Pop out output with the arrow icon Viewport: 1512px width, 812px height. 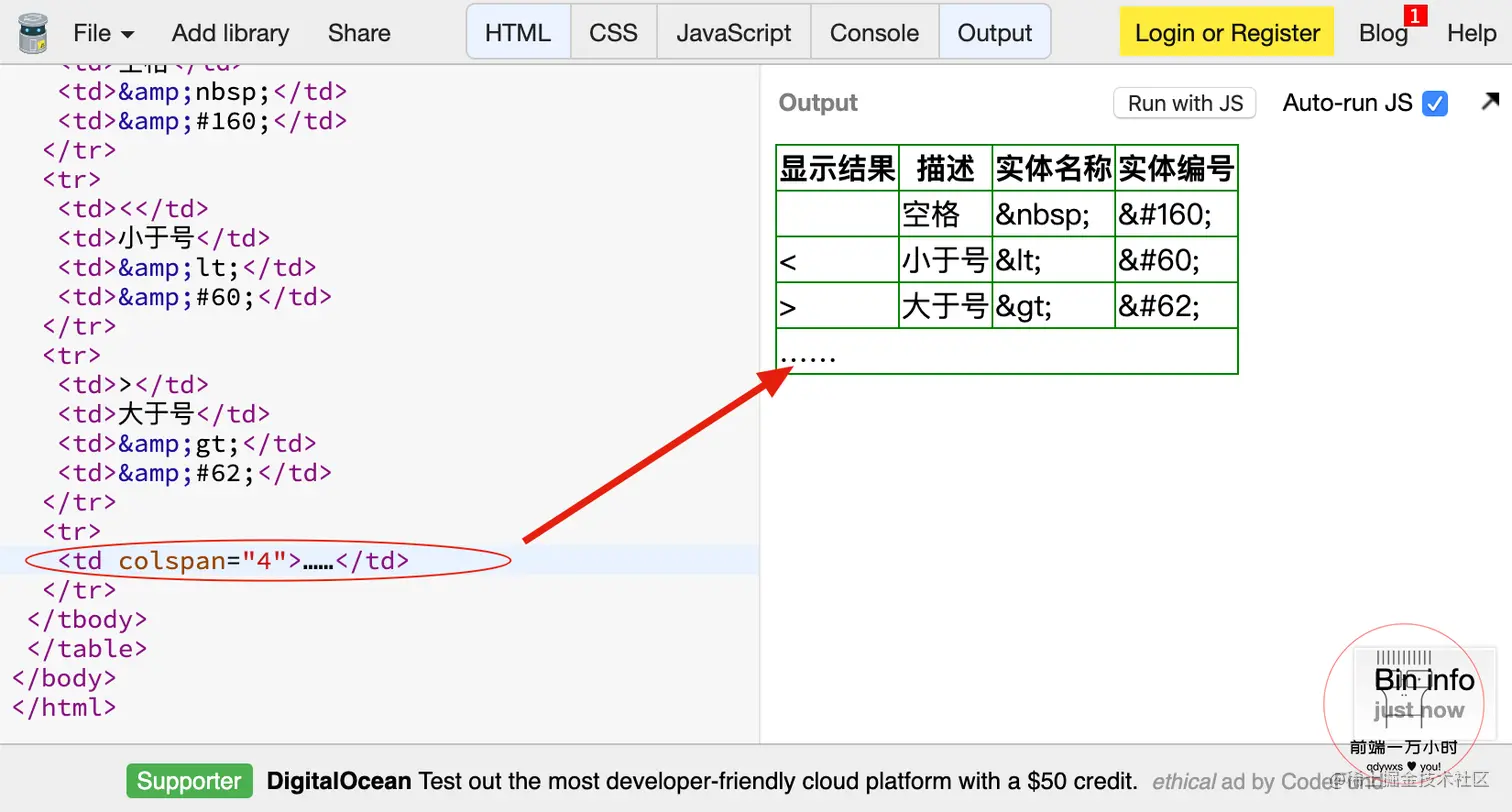1490,102
